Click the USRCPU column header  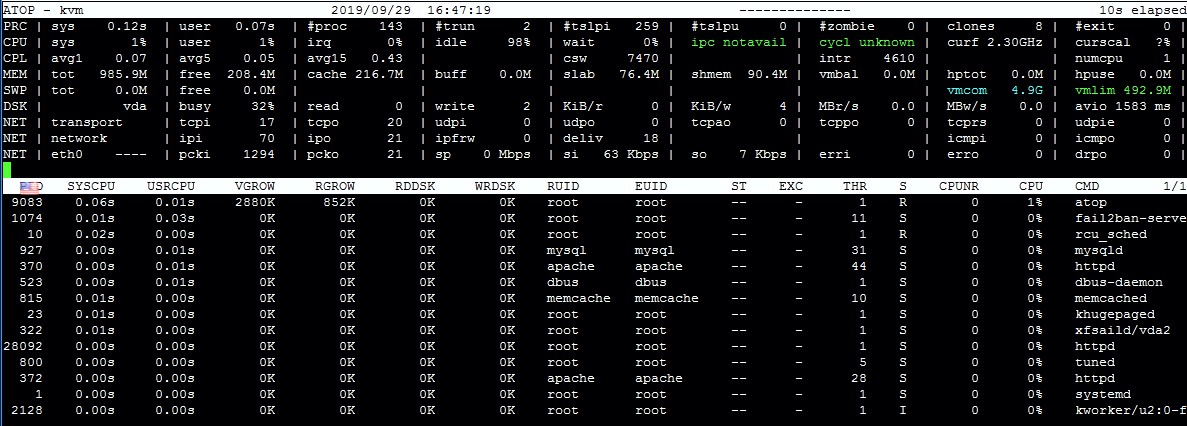pyautogui.click(x=171, y=187)
